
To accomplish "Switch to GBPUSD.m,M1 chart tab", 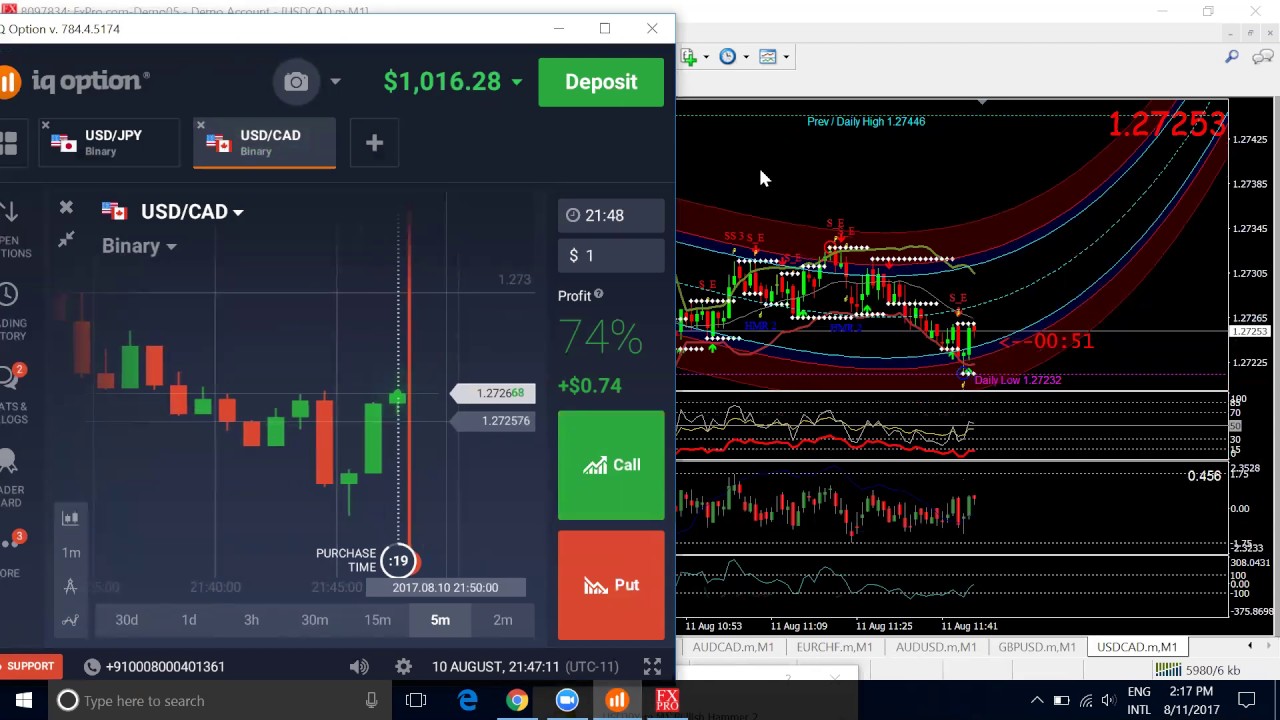I will pyautogui.click(x=1037, y=647).
